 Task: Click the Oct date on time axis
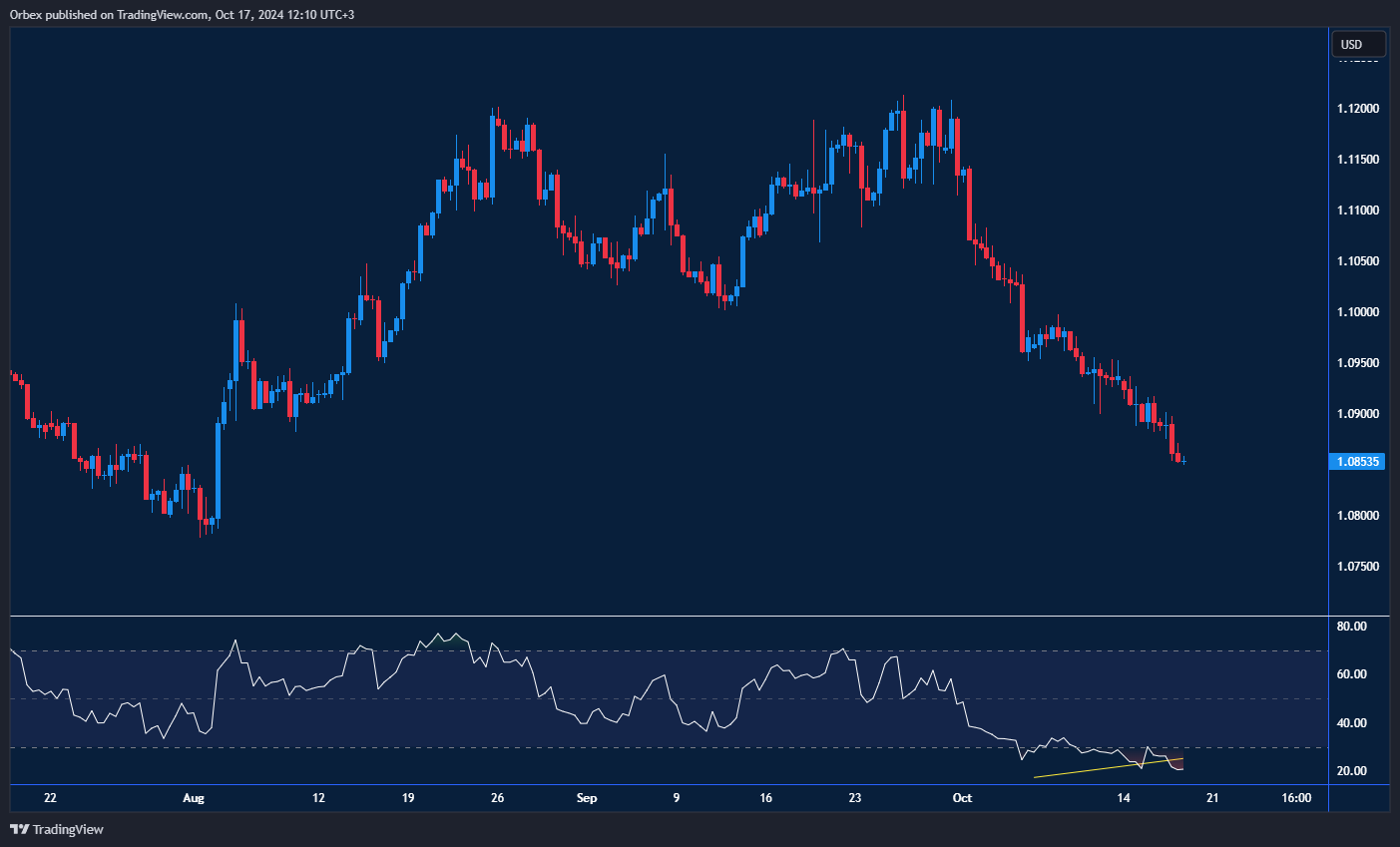coord(962,798)
